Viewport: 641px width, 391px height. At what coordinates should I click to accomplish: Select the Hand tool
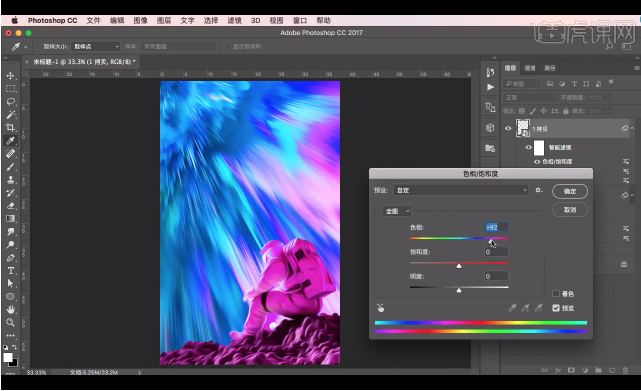[x=11, y=309]
